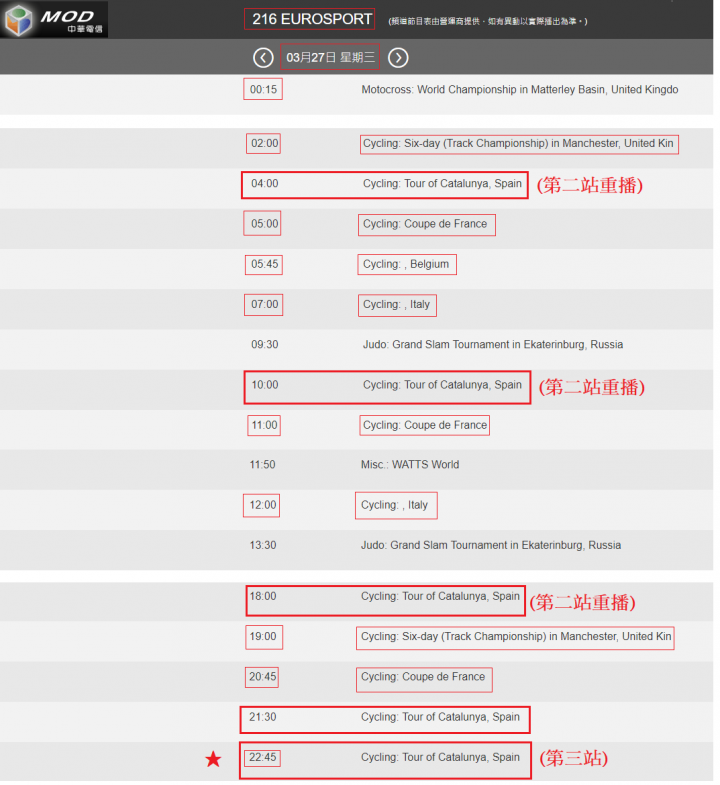Select 05:00 Coupe de France program

[x=356, y=229]
